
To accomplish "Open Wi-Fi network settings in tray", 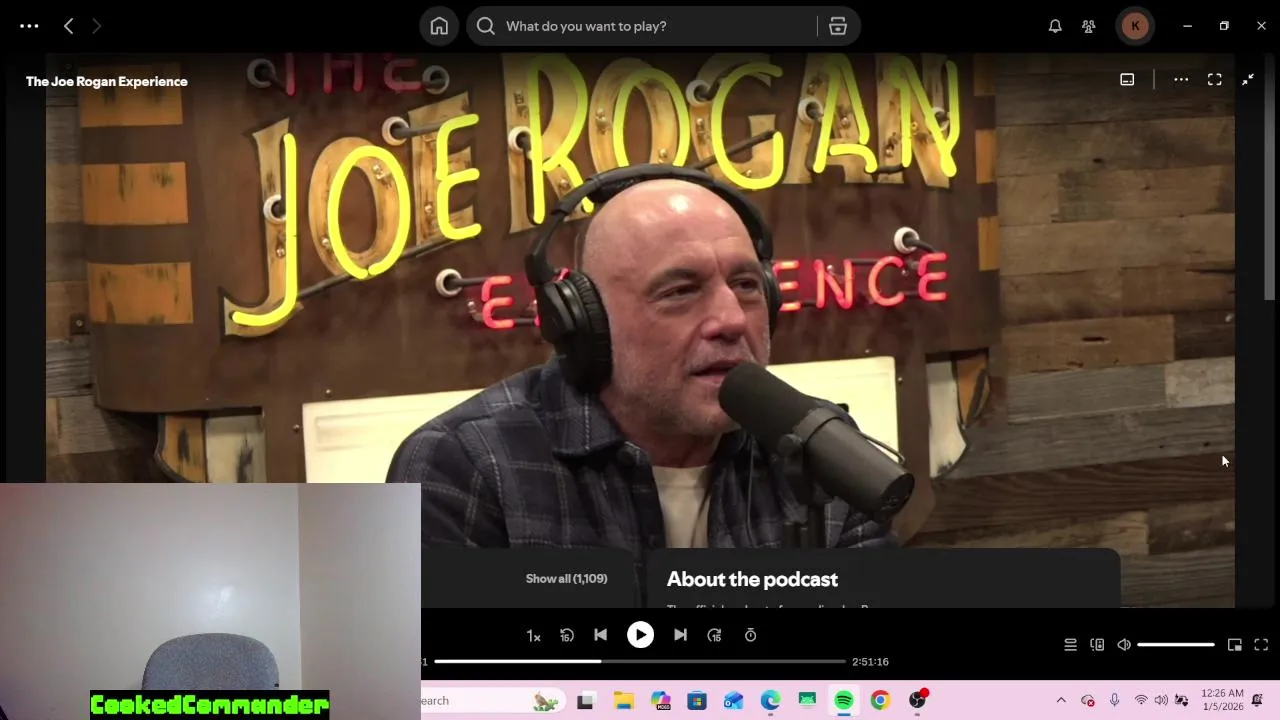I will (x=1141, y=701).
